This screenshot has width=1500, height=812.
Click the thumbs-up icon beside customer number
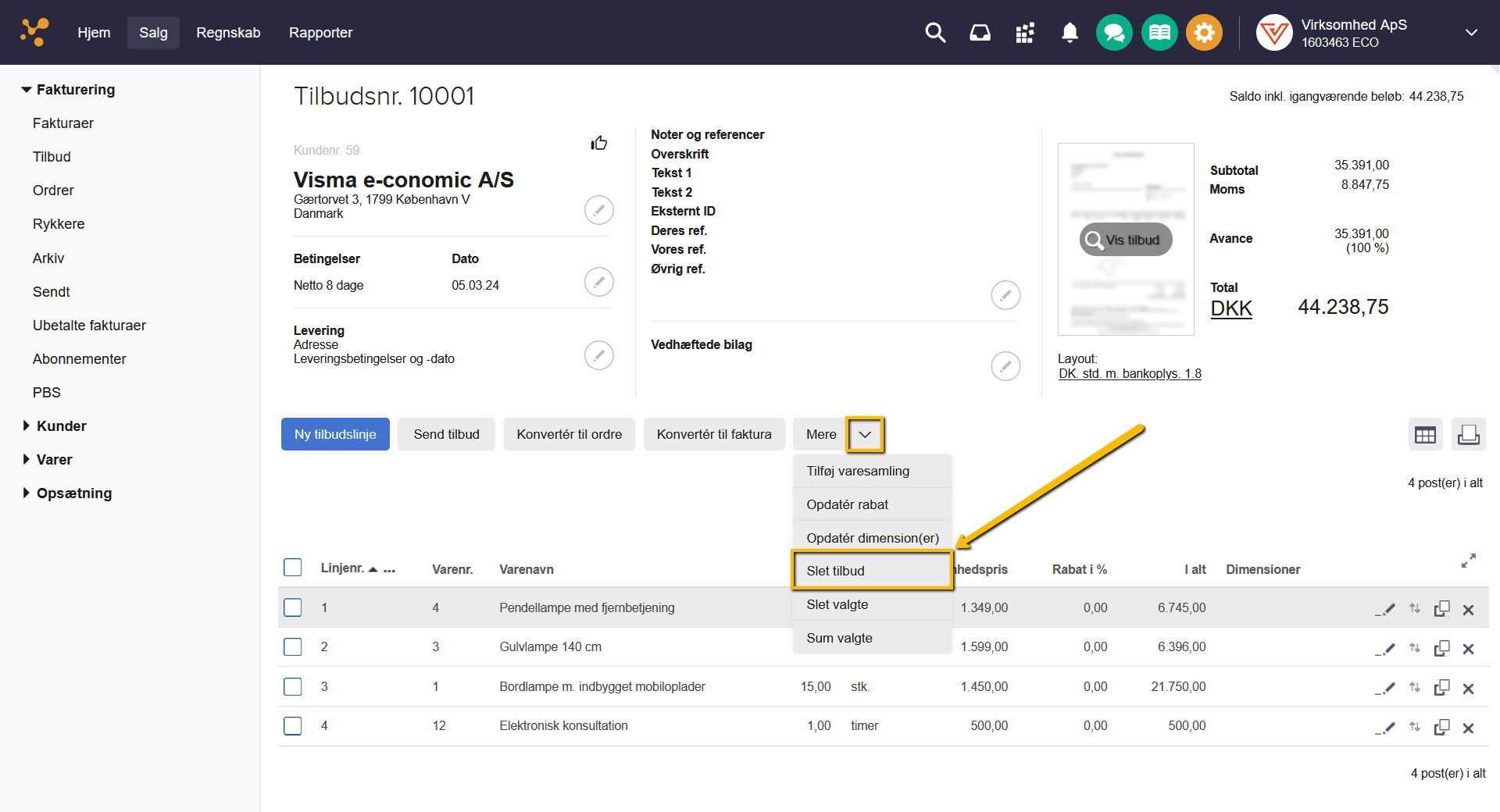click(599, 143)
